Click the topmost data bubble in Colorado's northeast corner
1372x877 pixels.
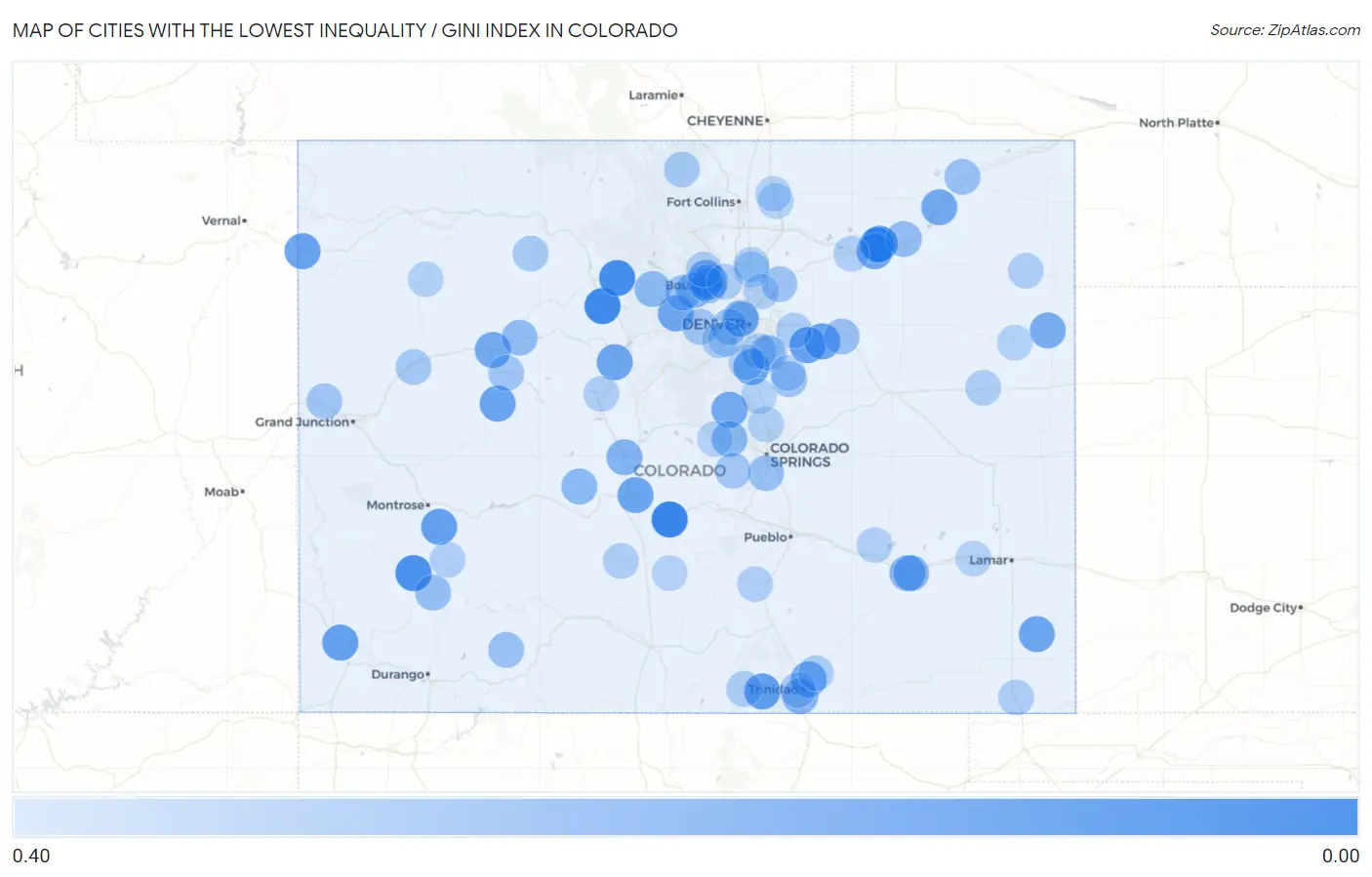(962, 177)
